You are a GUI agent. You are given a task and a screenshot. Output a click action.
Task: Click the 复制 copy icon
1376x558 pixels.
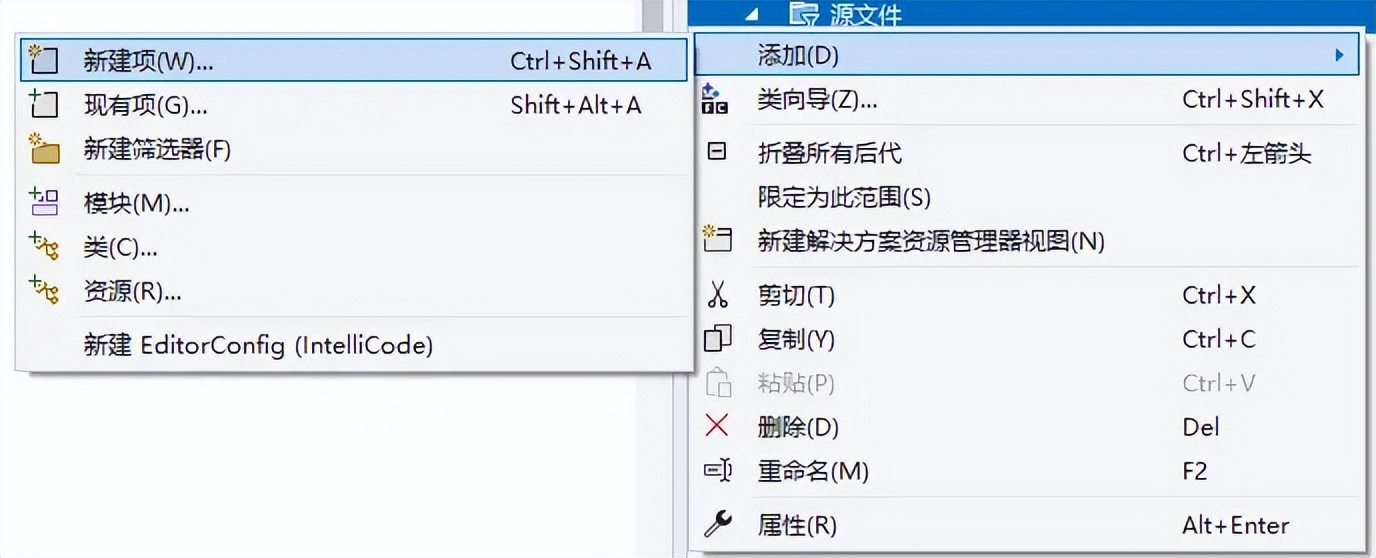pos(717,339)
